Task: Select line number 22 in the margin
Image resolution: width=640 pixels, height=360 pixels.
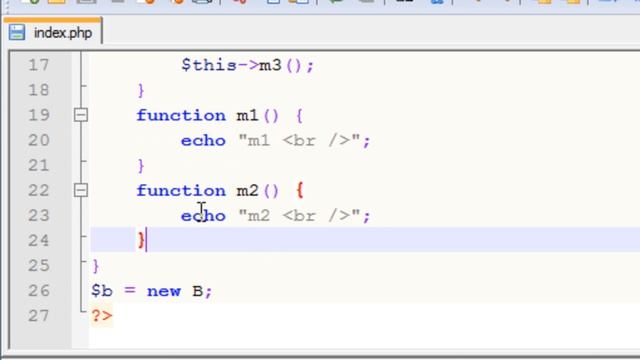Action: [39, 190]
